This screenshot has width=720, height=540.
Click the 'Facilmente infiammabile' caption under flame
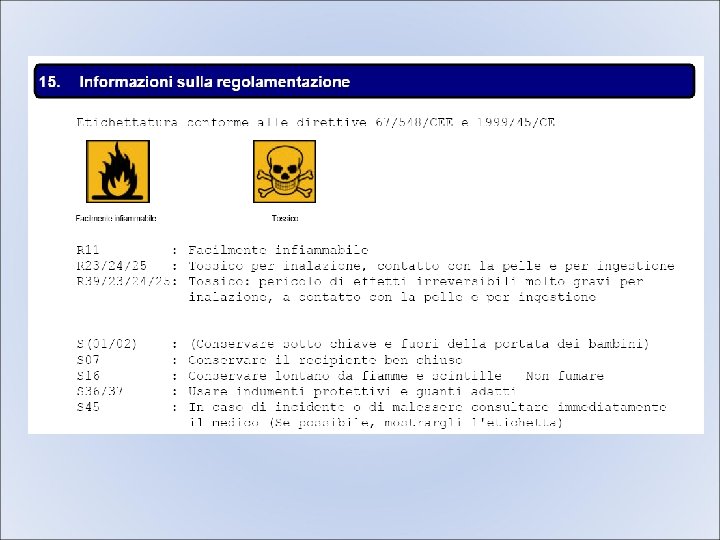click(x=116, y=218)
